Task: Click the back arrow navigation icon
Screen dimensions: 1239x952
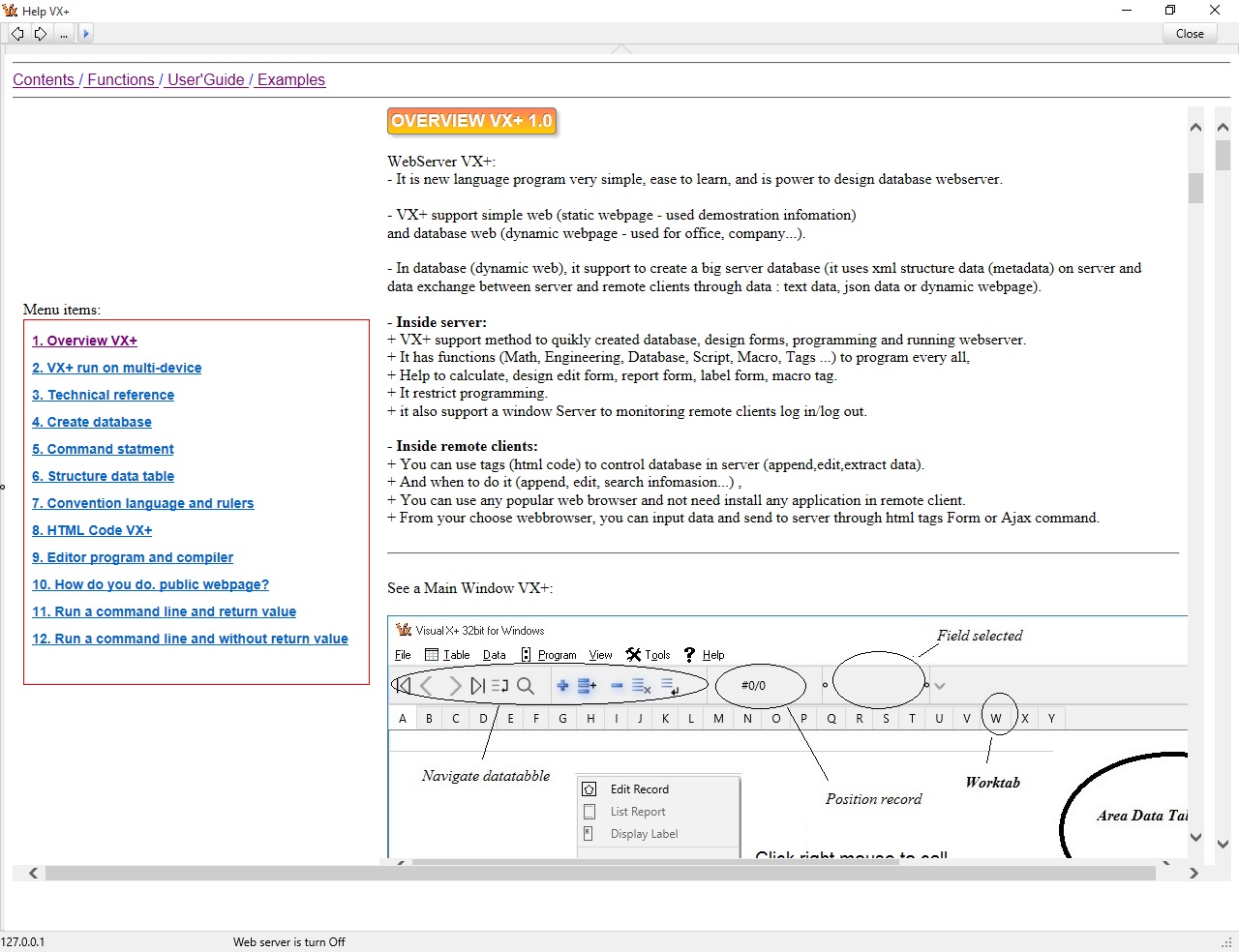Action: 17,34
